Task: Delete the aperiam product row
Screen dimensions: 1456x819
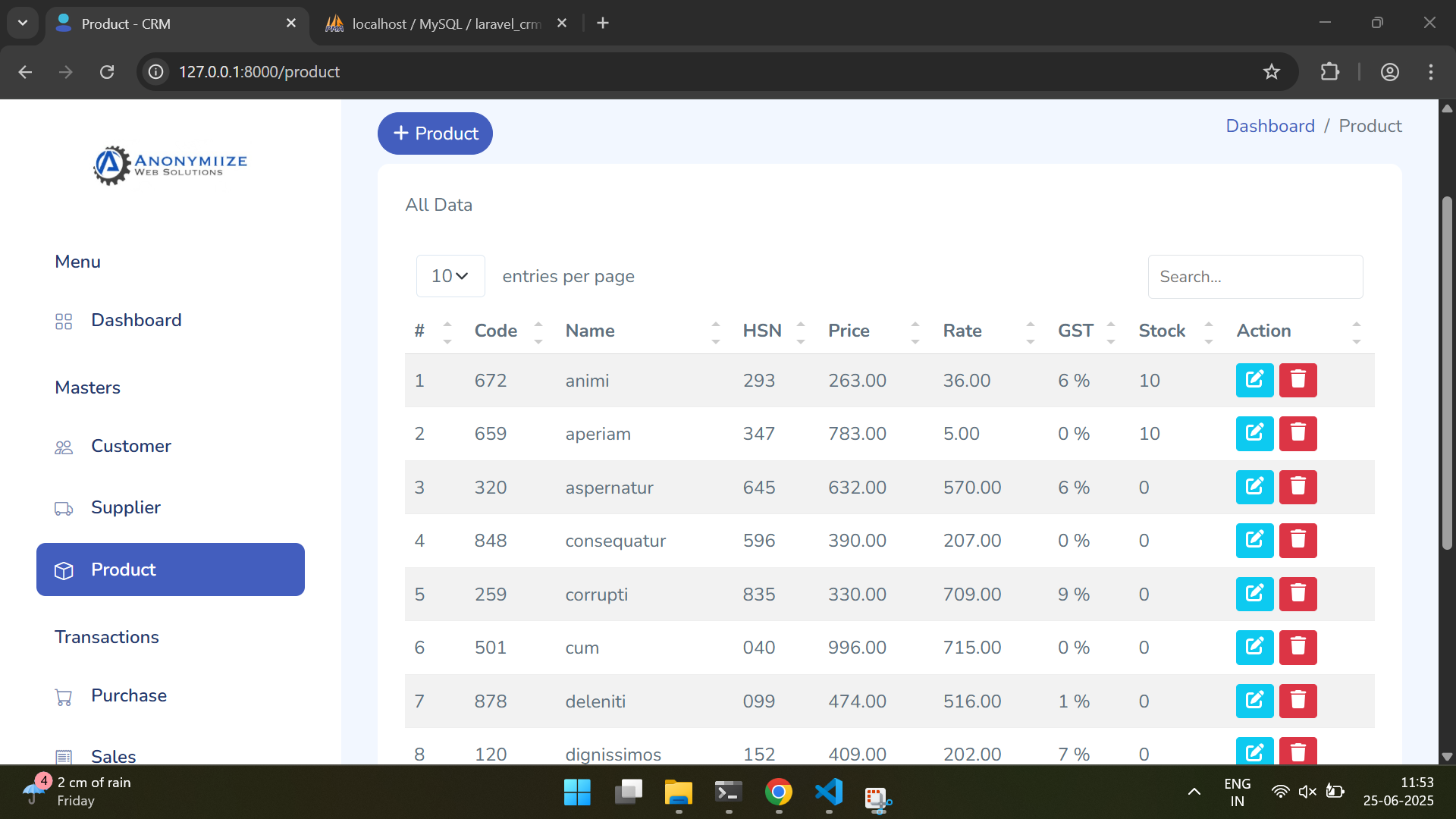Action: pyautogui.click(x=1298, y=433)
